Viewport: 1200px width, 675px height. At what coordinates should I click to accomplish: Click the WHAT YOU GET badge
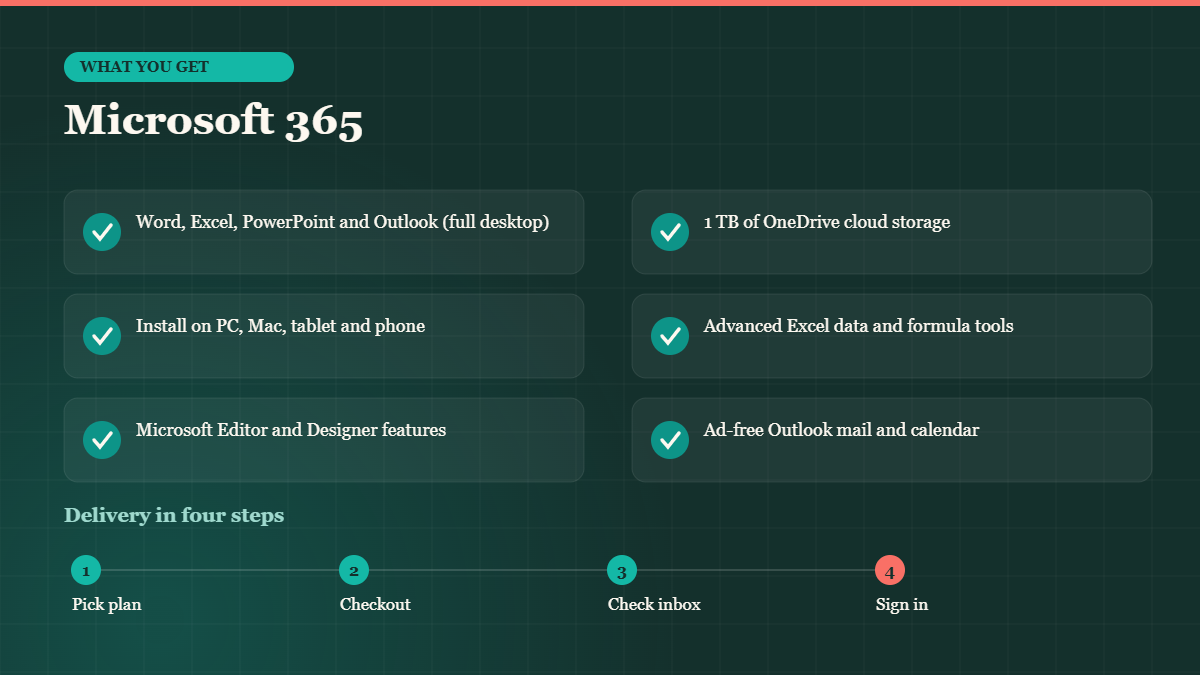coord(179,67)
